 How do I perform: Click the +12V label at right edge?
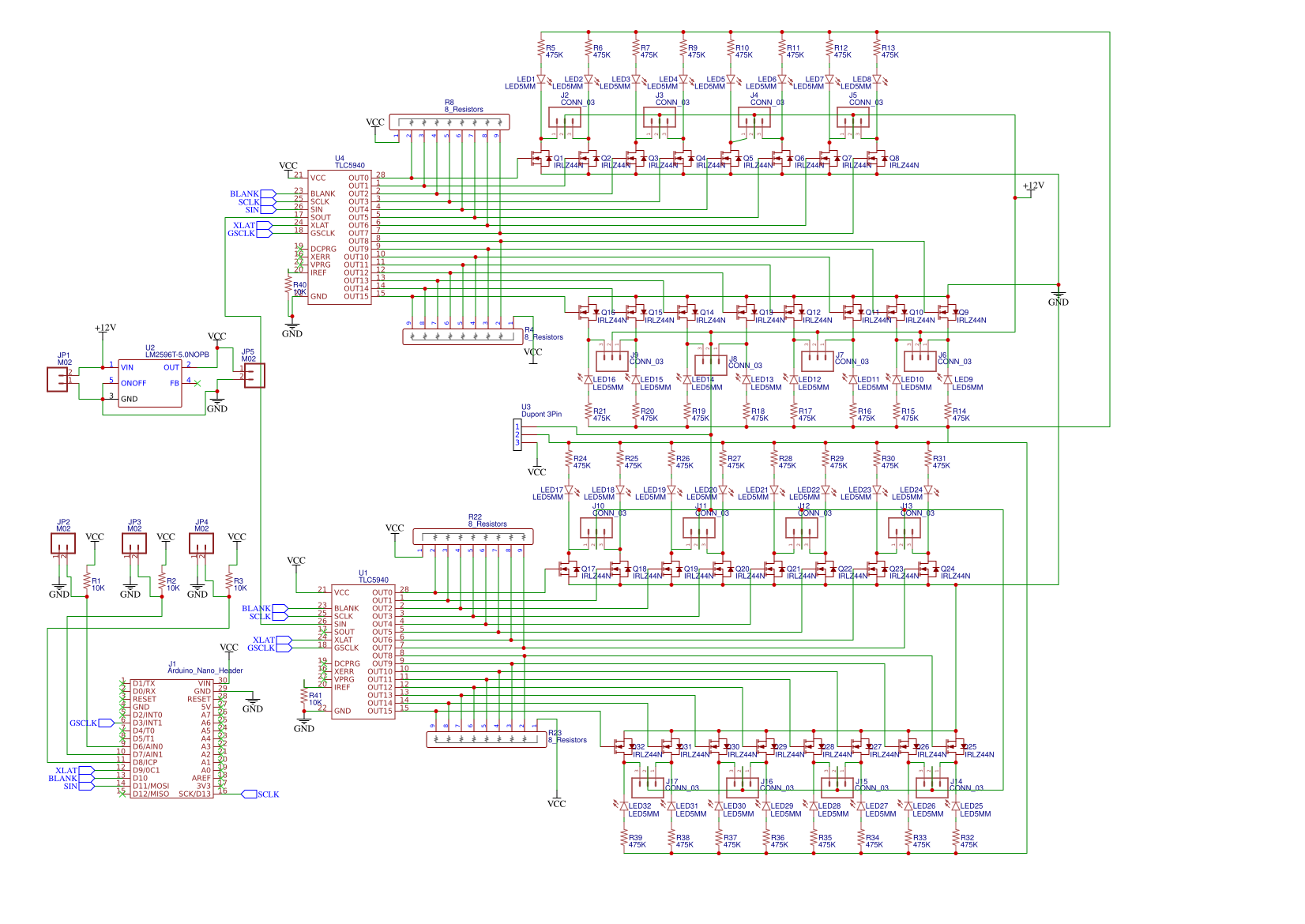point(1033,186)
